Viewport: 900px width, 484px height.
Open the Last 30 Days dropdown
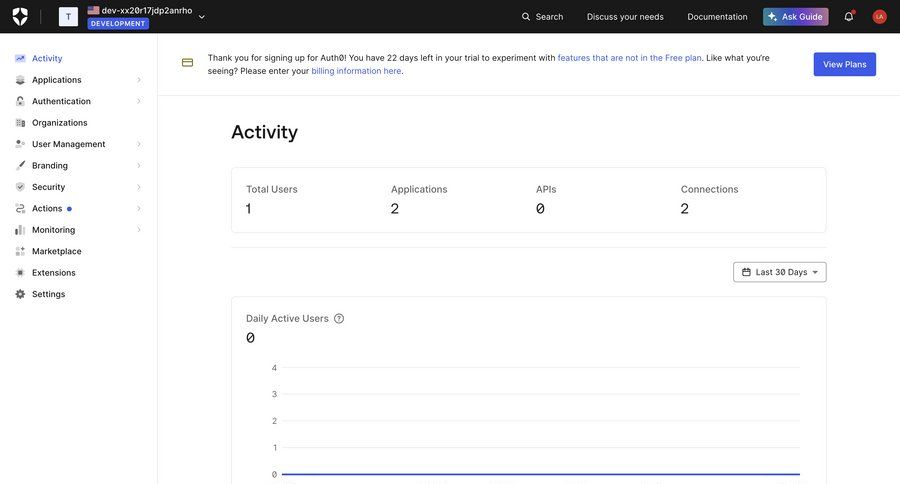pos(779,272)
